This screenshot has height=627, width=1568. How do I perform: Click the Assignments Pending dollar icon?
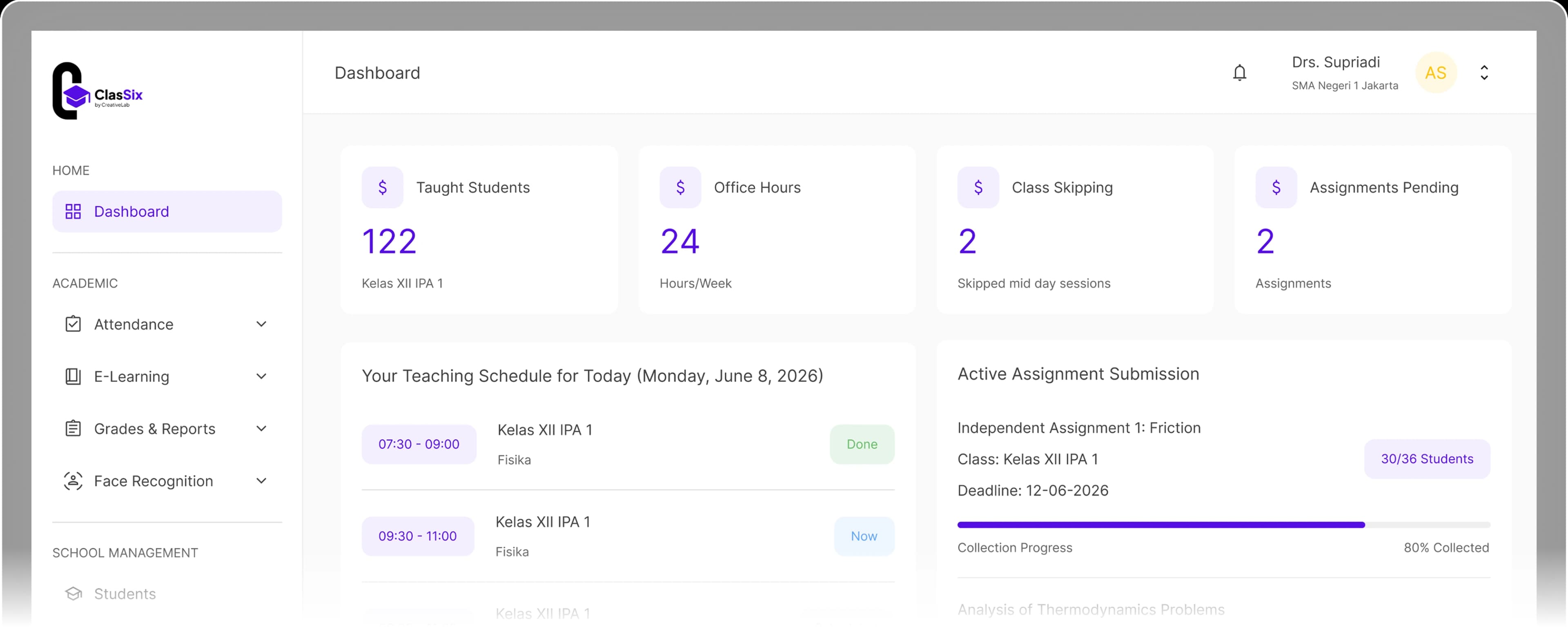point(1276,187)
